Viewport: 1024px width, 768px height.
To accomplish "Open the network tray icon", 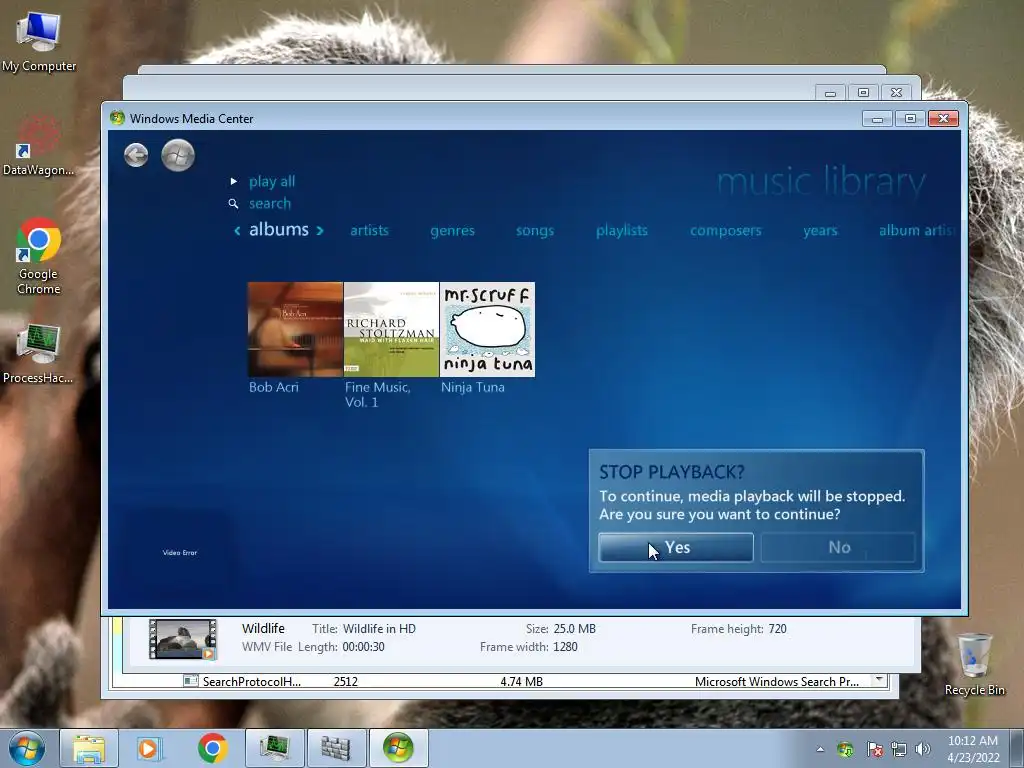I will (x=899, y=749).
